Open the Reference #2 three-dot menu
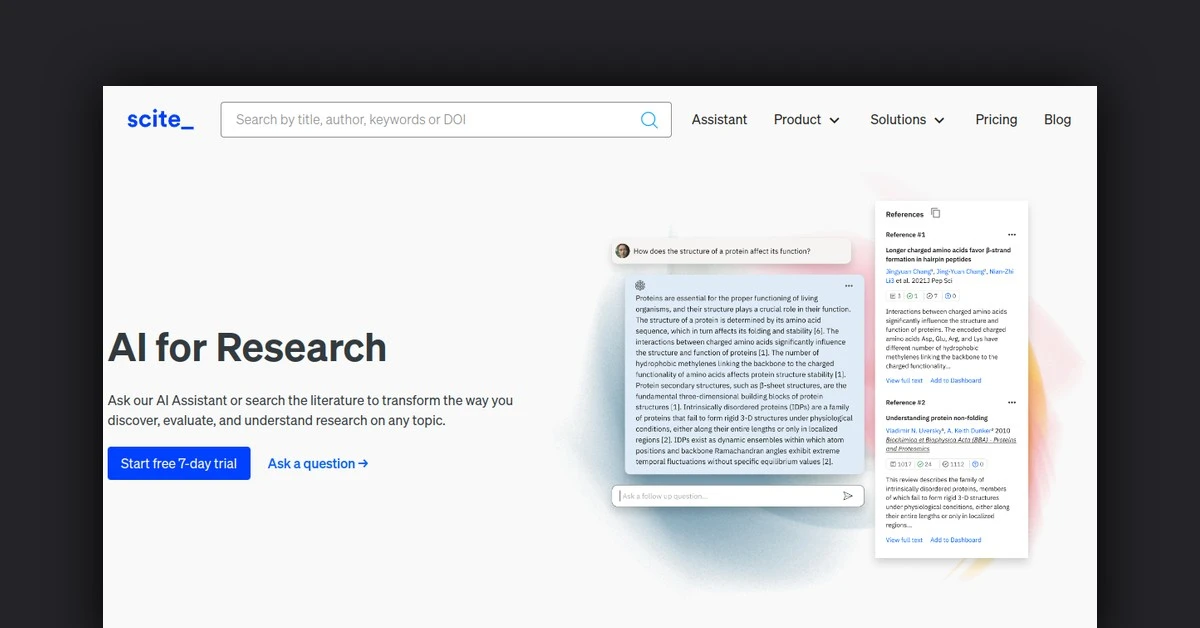 (1012, 402)
